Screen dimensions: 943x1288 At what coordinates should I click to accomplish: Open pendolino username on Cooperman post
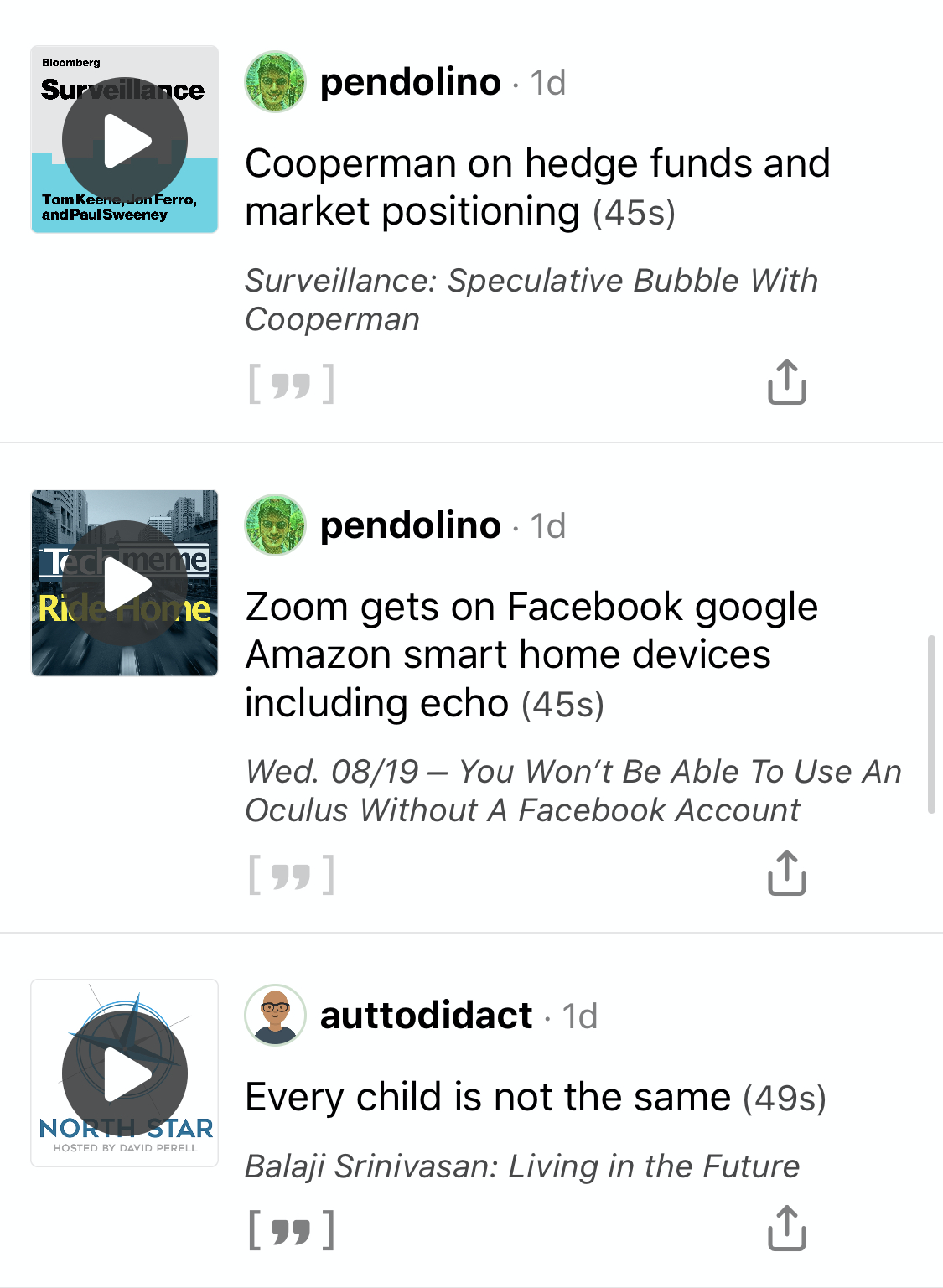coord(411,82)
